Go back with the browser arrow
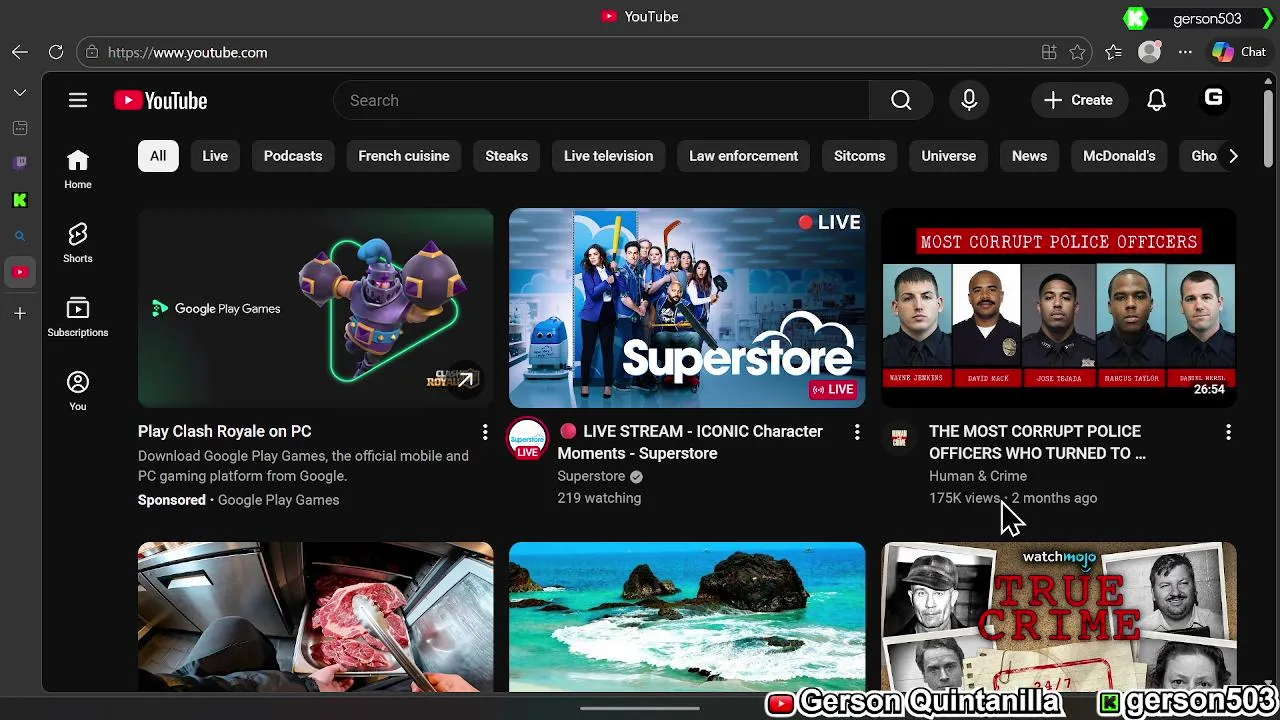The image size is (1280, 720). coord(20,52)
